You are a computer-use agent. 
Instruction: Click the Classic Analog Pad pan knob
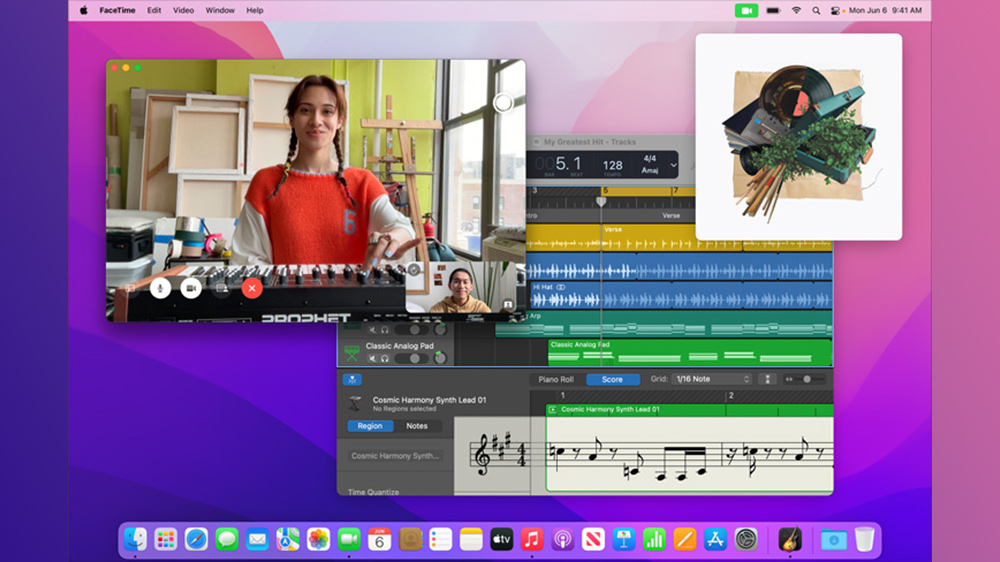(440, 358)
